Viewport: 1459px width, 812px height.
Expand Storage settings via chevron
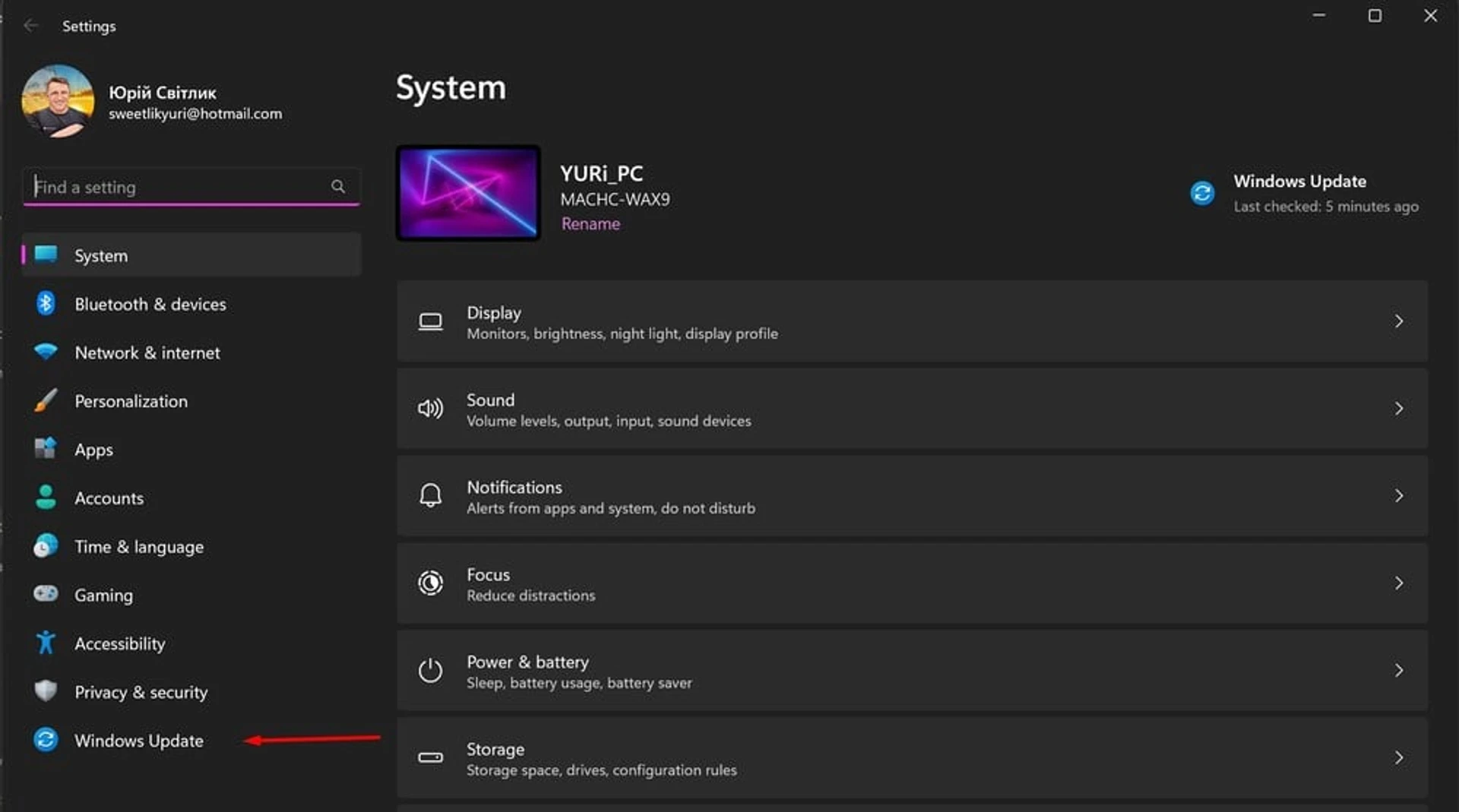coord(1399,758)
